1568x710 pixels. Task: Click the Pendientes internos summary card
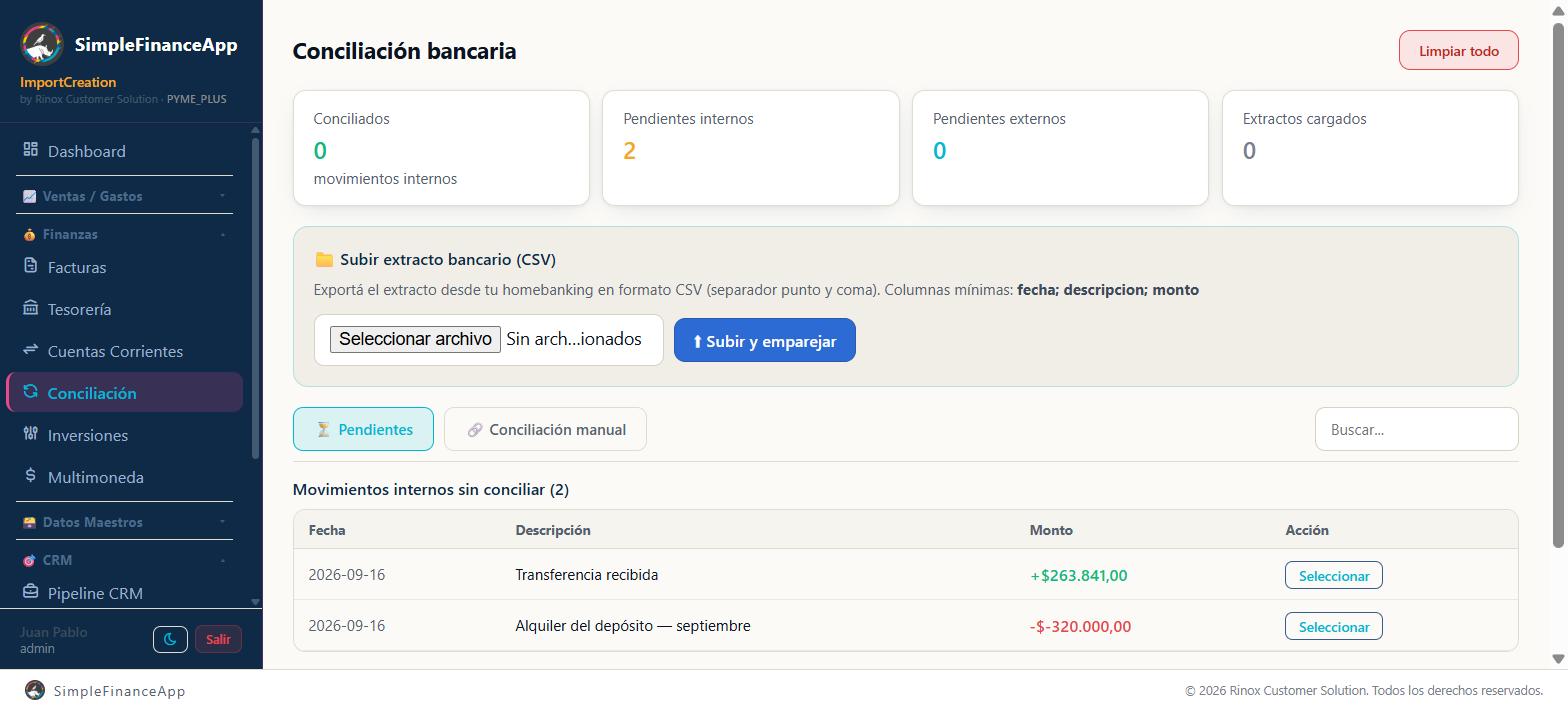pos(751,148)
